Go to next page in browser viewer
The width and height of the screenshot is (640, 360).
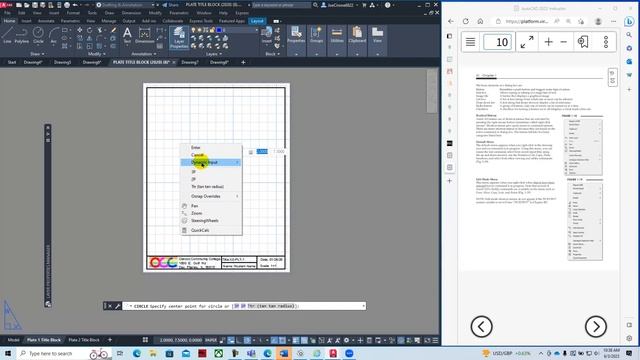596,327
